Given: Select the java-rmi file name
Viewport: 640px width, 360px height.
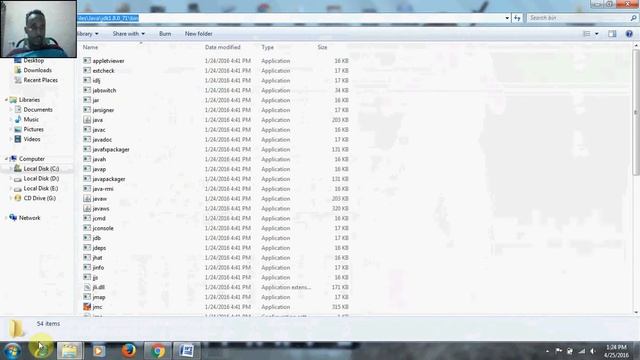Looking at the screenshot, I should 103,189.
